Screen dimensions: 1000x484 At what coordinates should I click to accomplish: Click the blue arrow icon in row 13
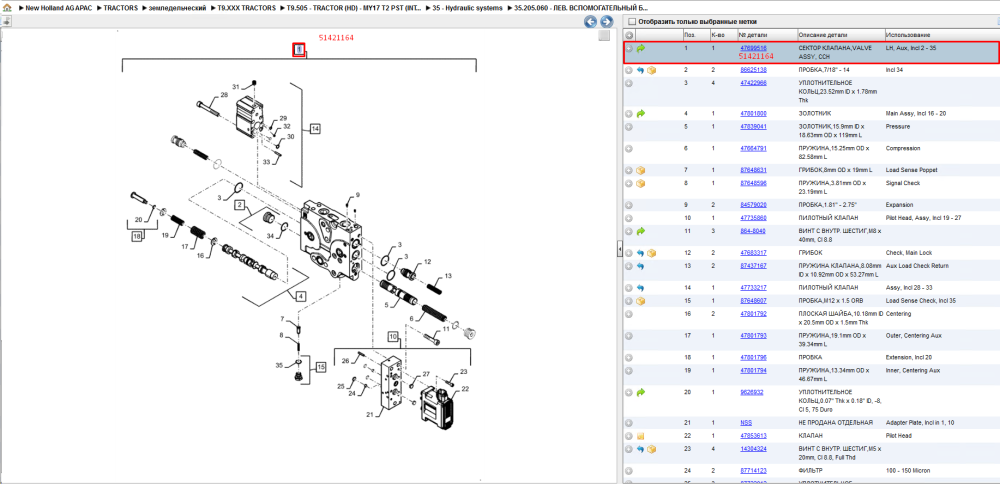[641, 265]
